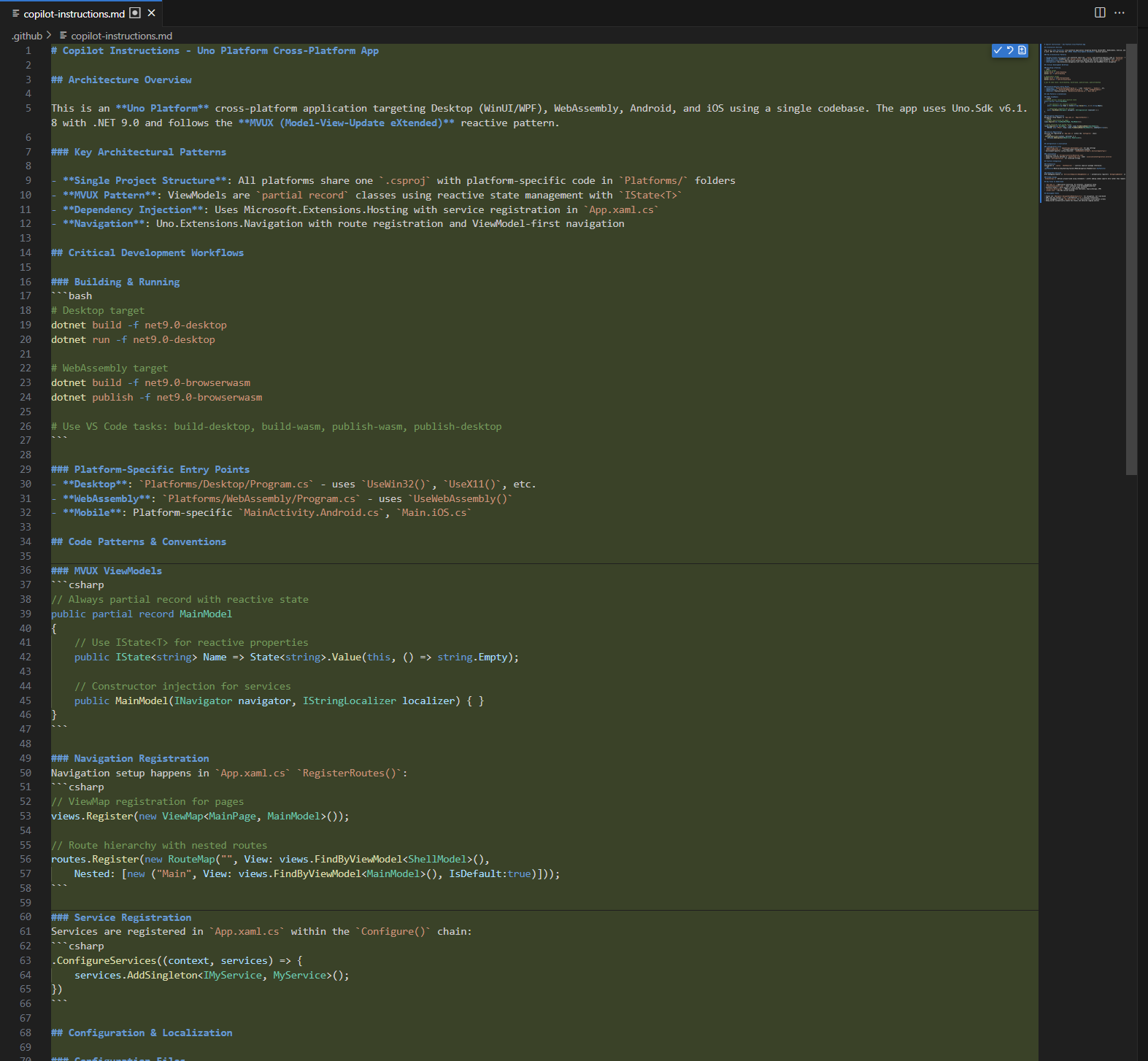Click the minimap code overview
The width and height of the screenshot is (1148, 1061).
click(x=1082, y=124)
